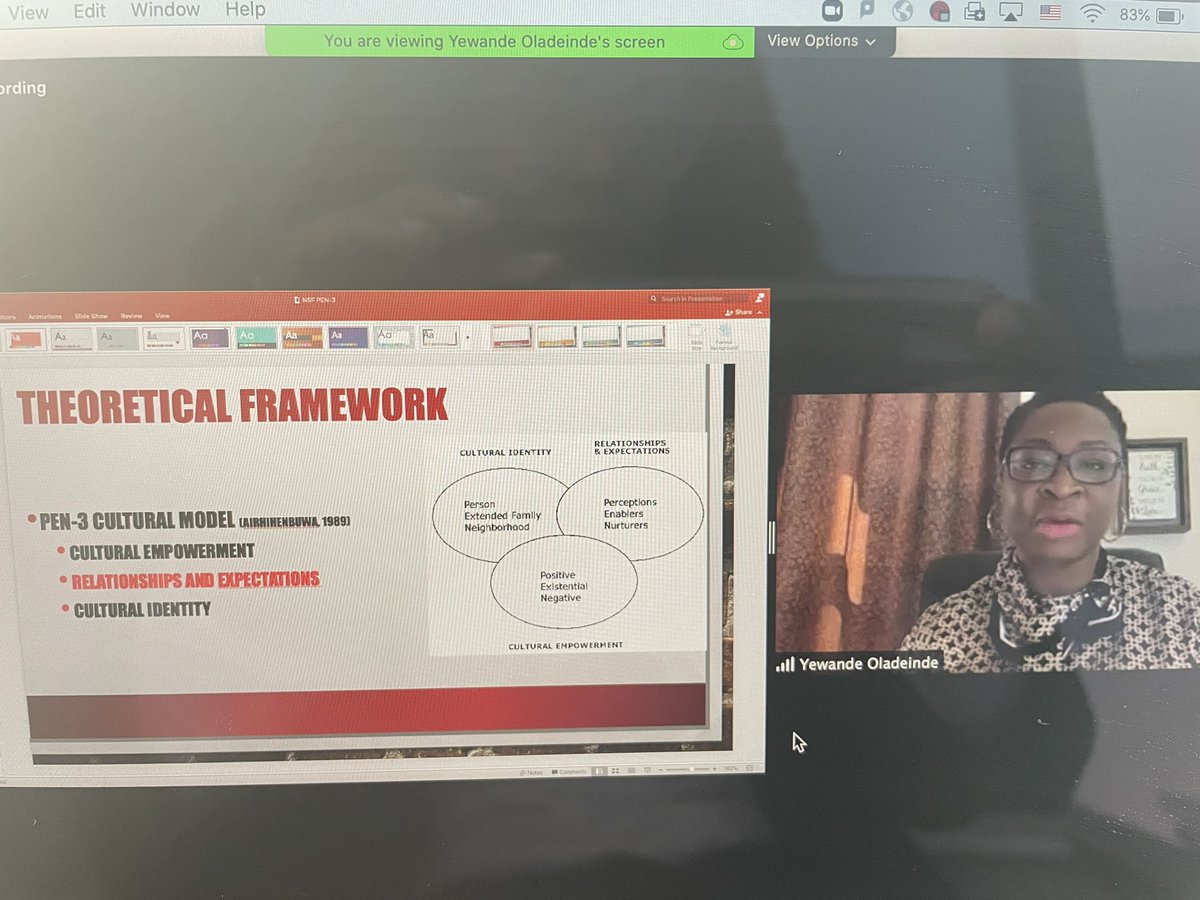Click the Theoretical Framework slide title
This screenshot has width=1200, height=900.
click(232, 405)
